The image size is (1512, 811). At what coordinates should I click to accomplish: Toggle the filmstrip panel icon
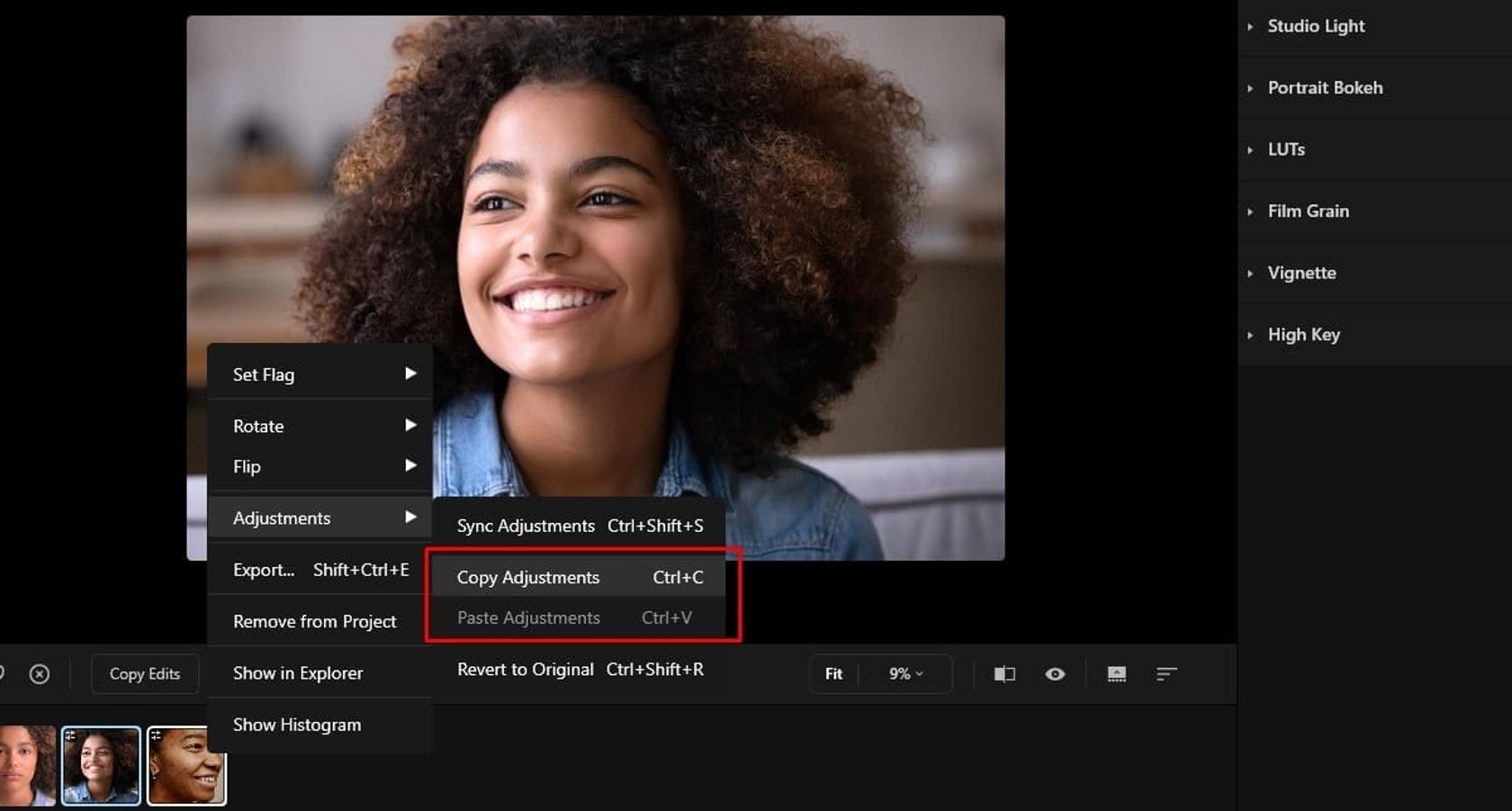[x=1116, y=673]
